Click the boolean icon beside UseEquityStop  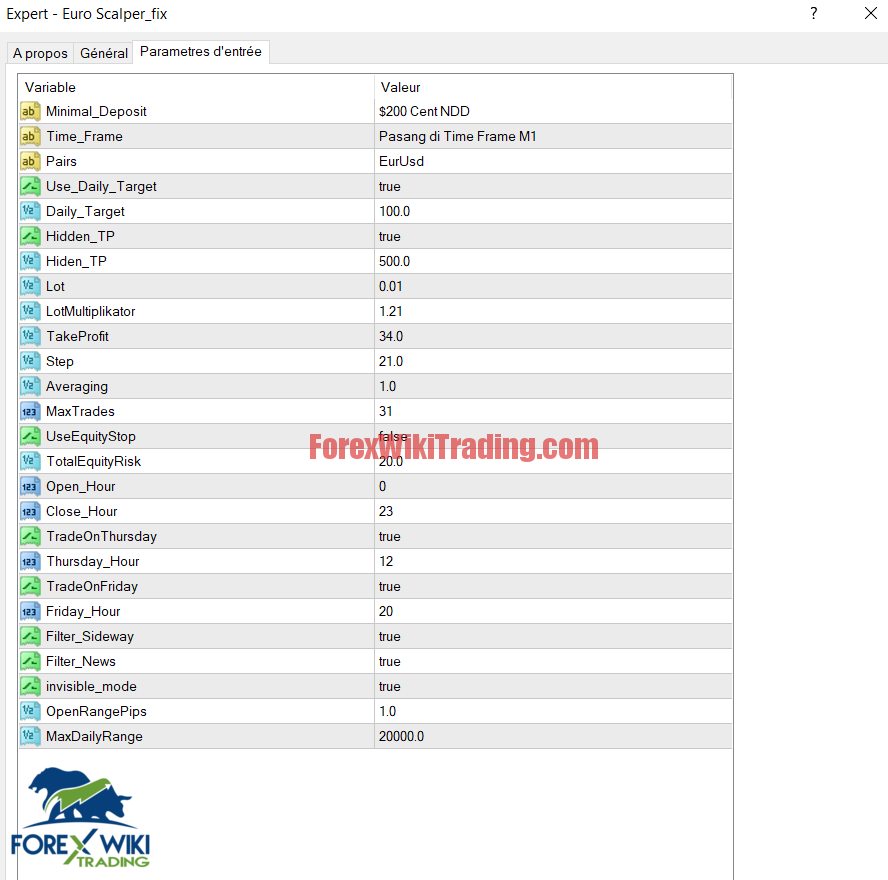coord(30,436)
